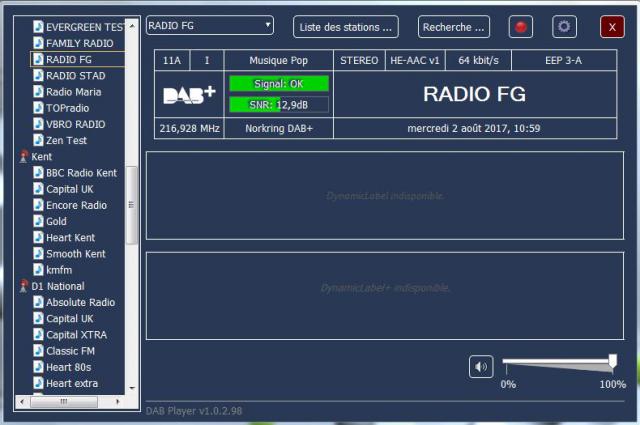Image resolution: width=640 pixels, height=425 pixels.
Task: Start recording with the red record button
Action: click(520, 27)
